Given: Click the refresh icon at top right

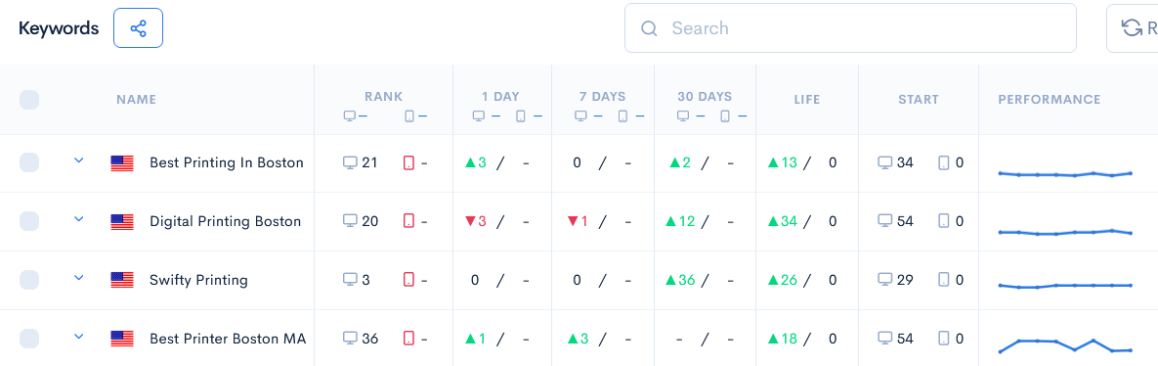Looking at the screenshot, I should (x=1131, y=28).
